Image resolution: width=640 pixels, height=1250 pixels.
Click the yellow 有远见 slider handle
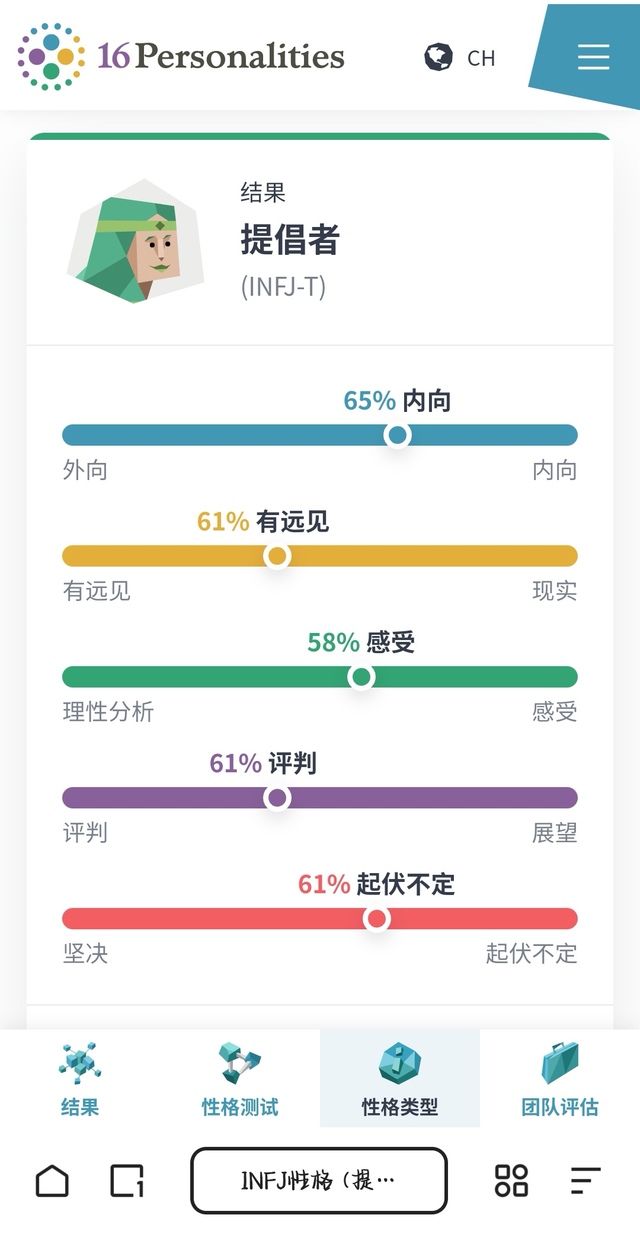click(277, 556)
